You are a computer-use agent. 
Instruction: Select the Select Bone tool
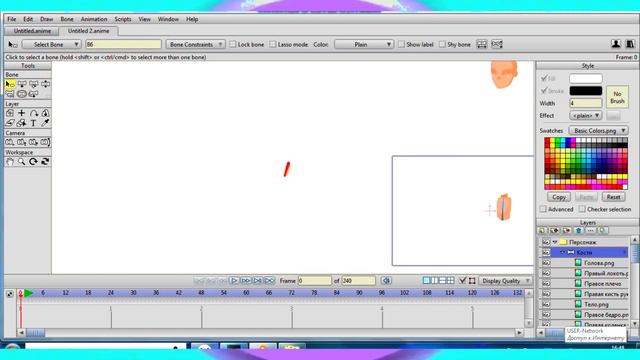(10, 84)
